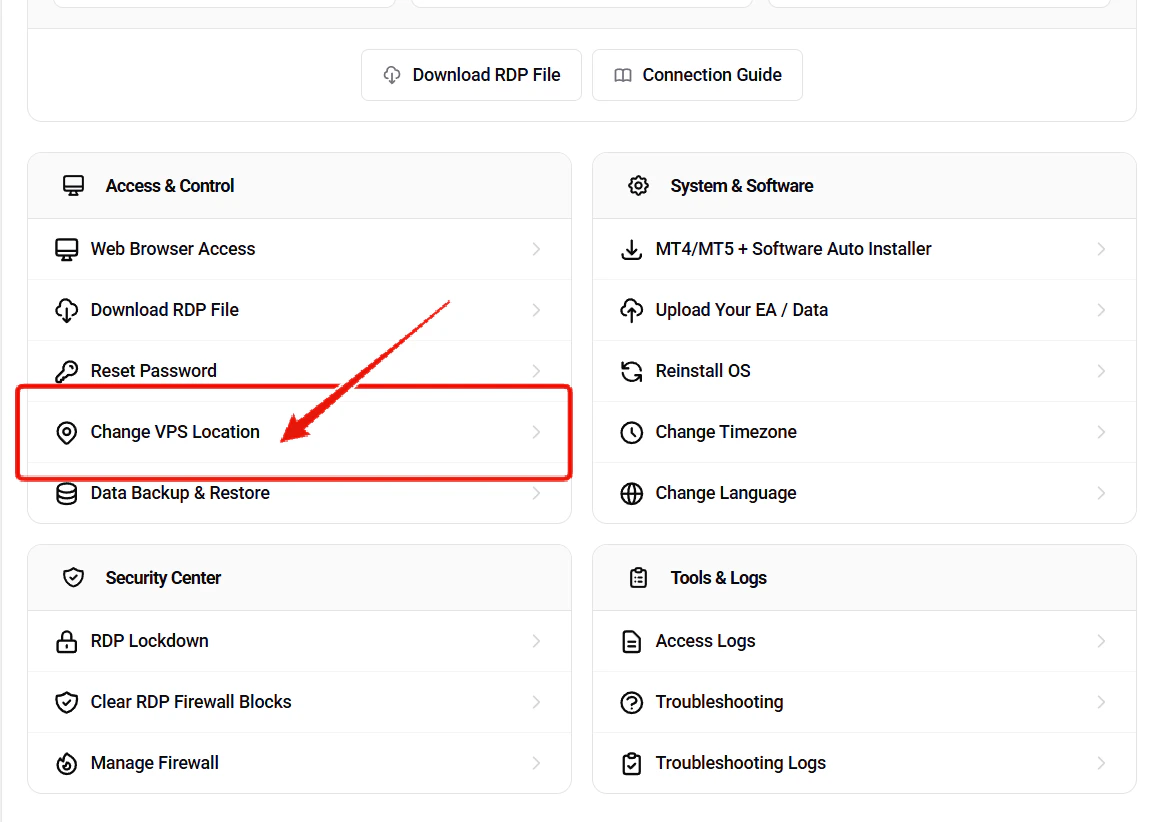Click the Upload Your EA cloud icon
1157x822 pixels.
(x=631, y=310)
